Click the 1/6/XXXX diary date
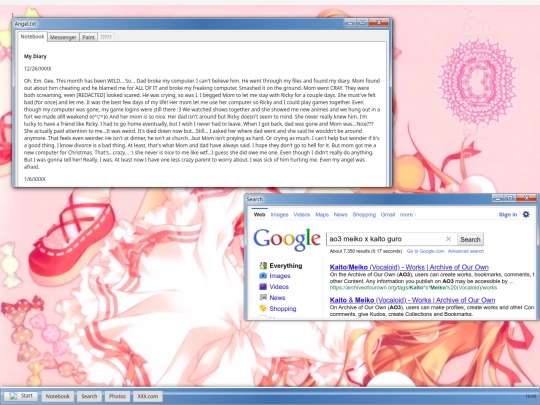Screen dimensions: 540x405 35,179
